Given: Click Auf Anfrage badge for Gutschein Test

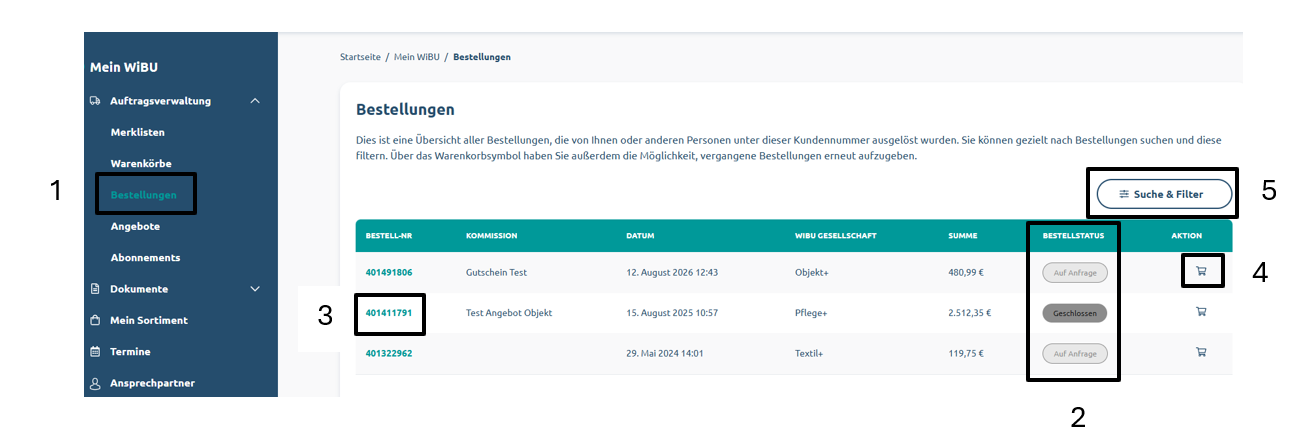Looking at the screenshot, I should (x=1075, y=272).
